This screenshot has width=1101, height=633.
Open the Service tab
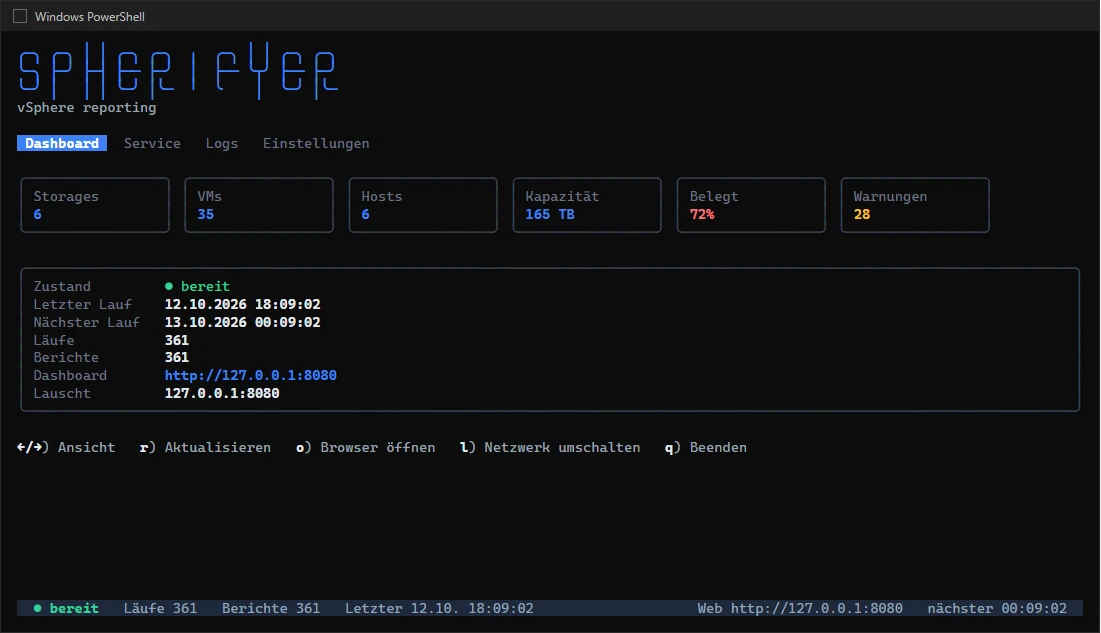pyautogui.click(x=152, y=143)
